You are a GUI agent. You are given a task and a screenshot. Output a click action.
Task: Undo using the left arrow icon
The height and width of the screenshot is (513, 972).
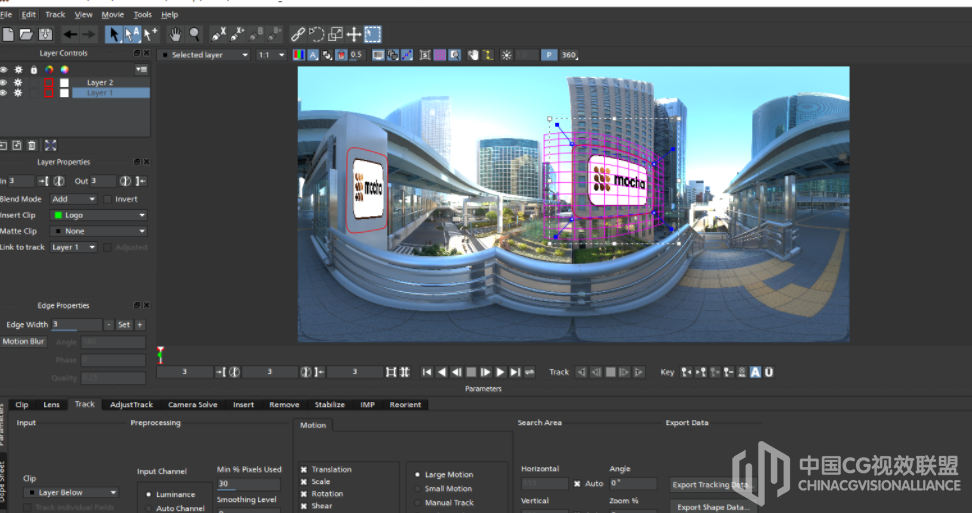(70, 35)
